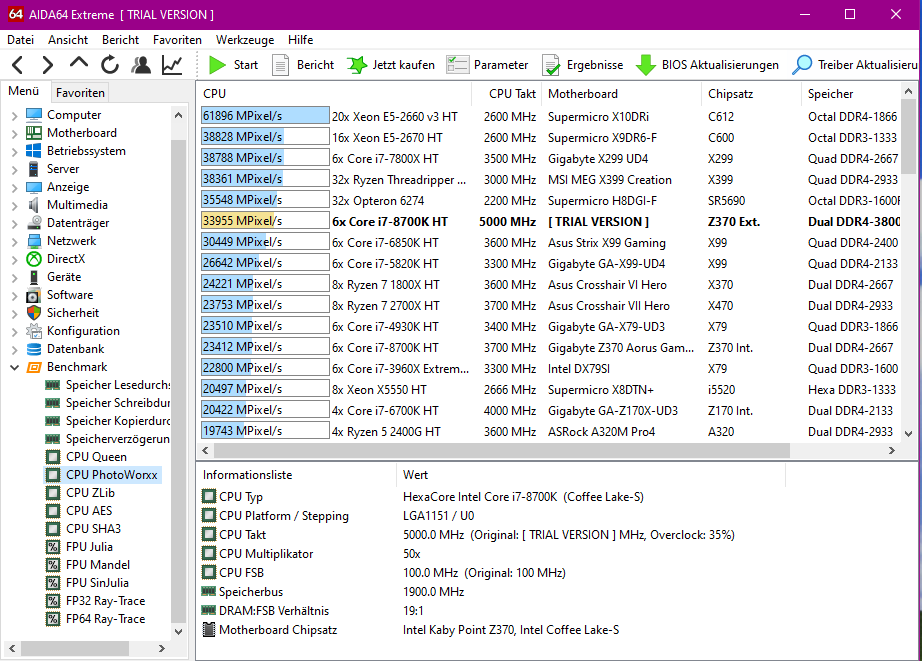
Task: Click the refresh icon in the toolbar
Action: (110, 64)
